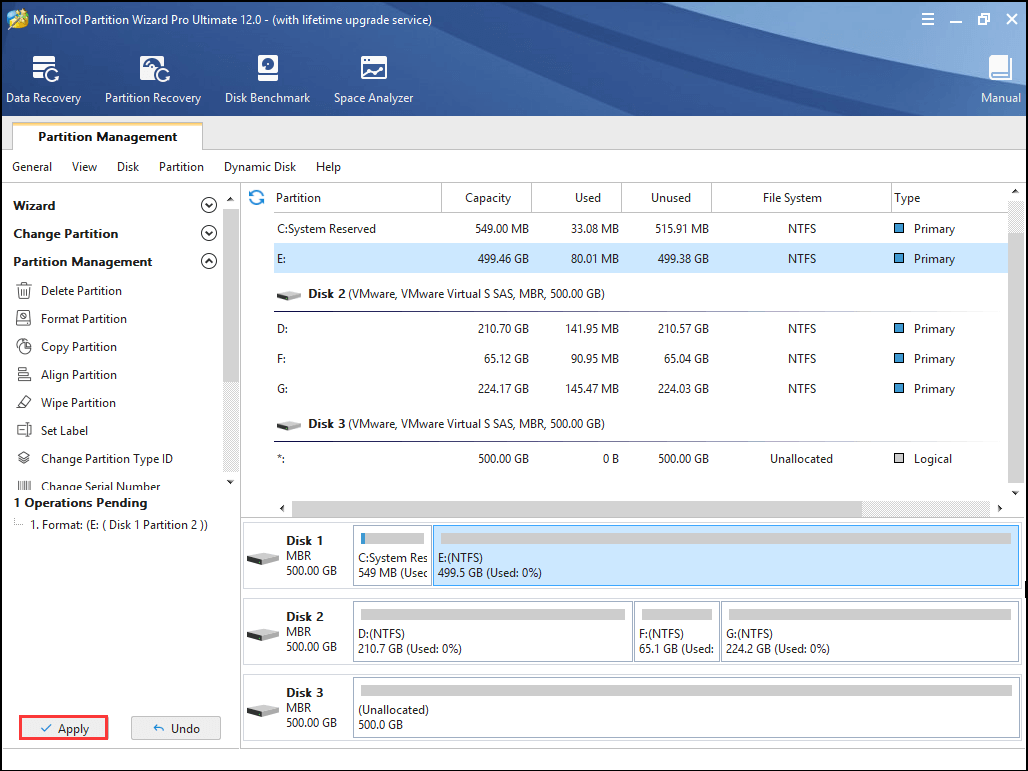1028x771 pixels.
Task: Open the Help menu
Action: (328, 167)
